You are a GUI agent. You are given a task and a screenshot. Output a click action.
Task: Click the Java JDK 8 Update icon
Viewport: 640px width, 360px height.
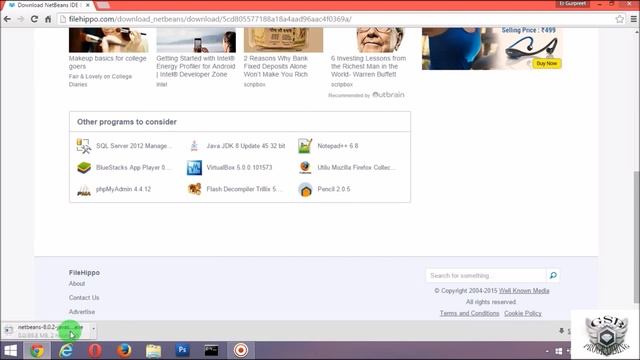(194, 146)
